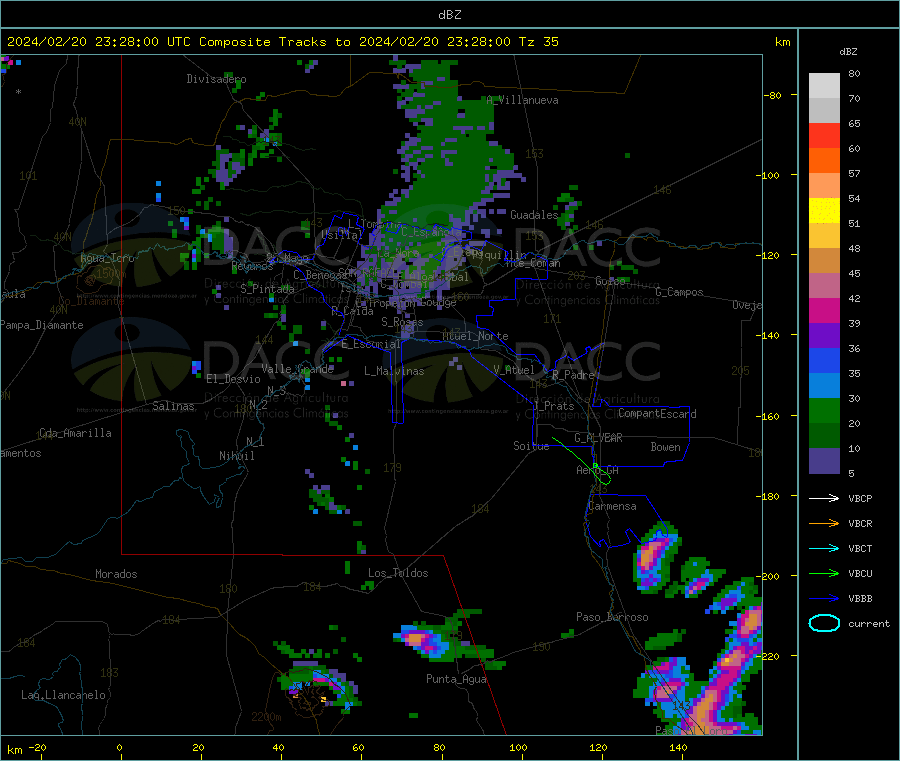Click the '0' tick on horizontal axis
The width and height of the screenshot is (900, 761).
(x=119, y=747)
